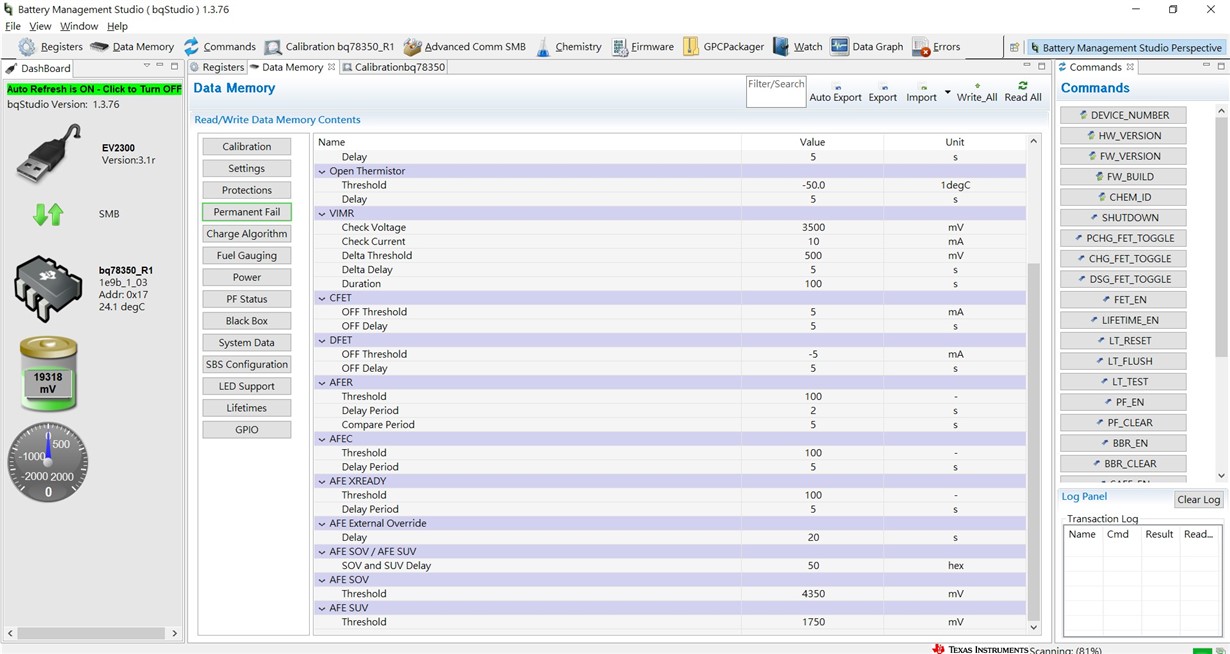
Task: Launch GPCPackager from the toolbar
Action: [723, 47]
